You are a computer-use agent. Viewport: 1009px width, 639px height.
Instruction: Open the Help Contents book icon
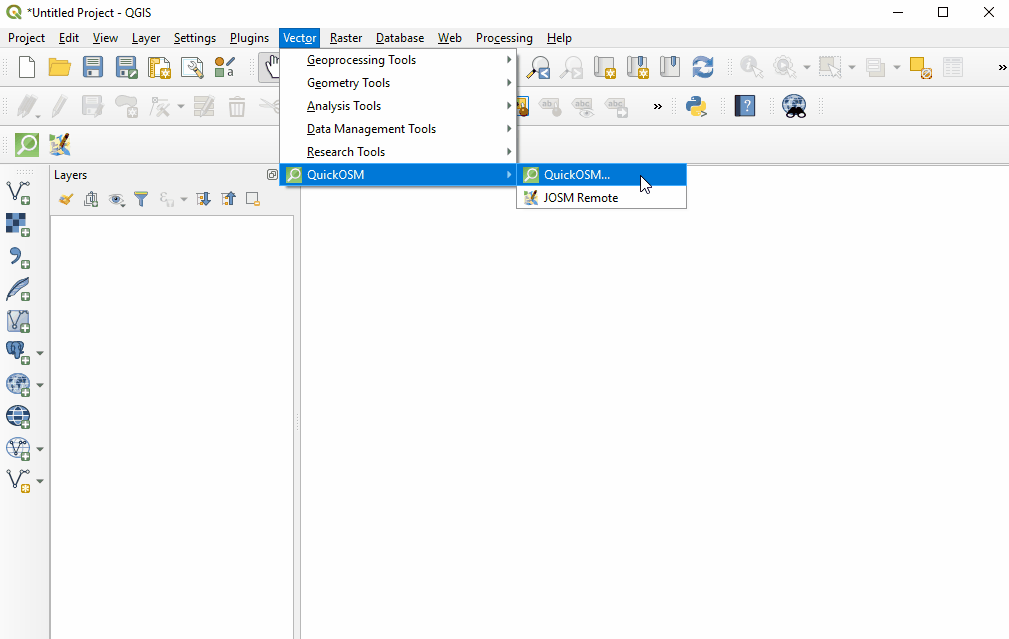745,106
